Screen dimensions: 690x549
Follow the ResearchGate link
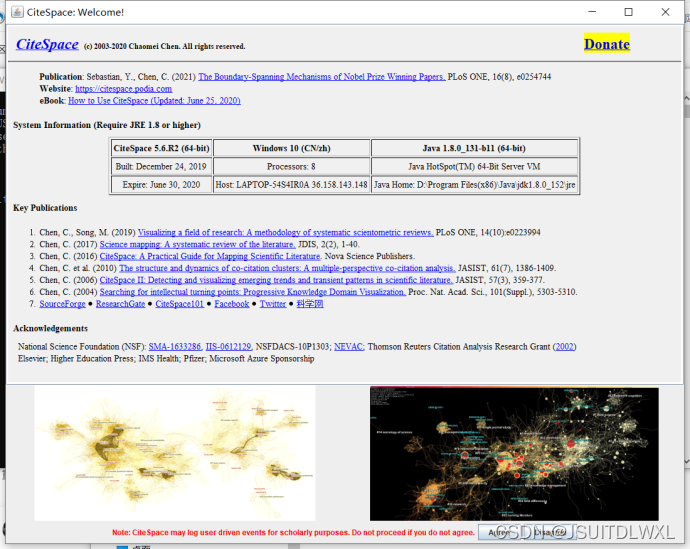(x=120, y=304)
